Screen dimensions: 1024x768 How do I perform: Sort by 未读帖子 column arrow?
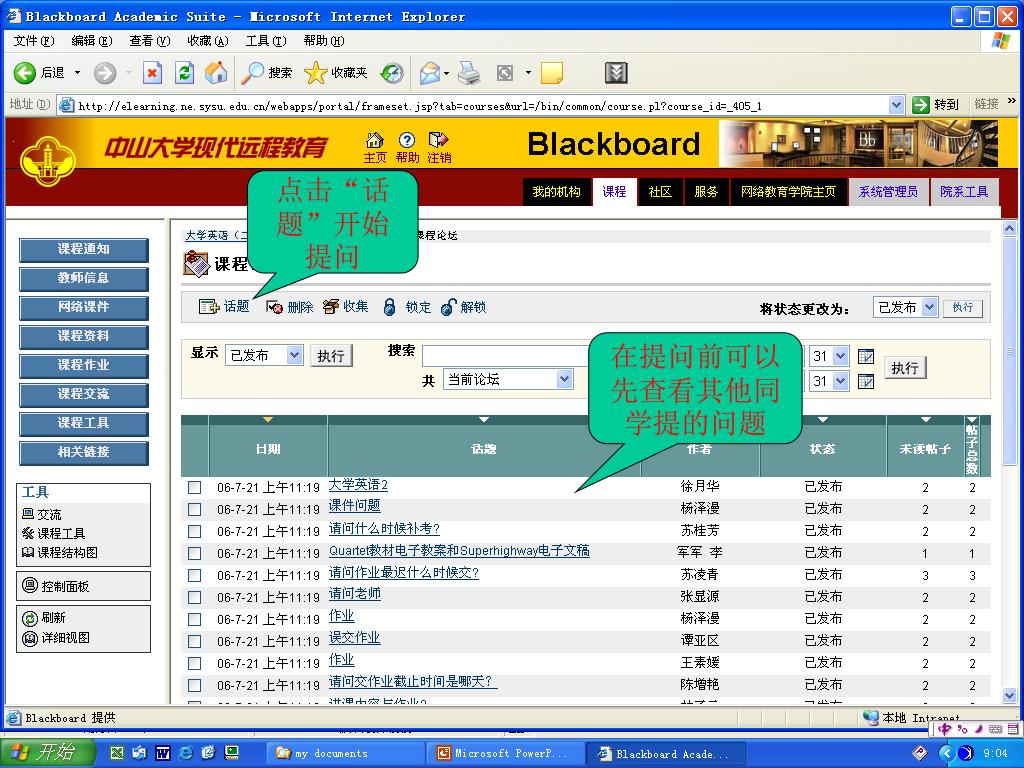coord(925,419)
